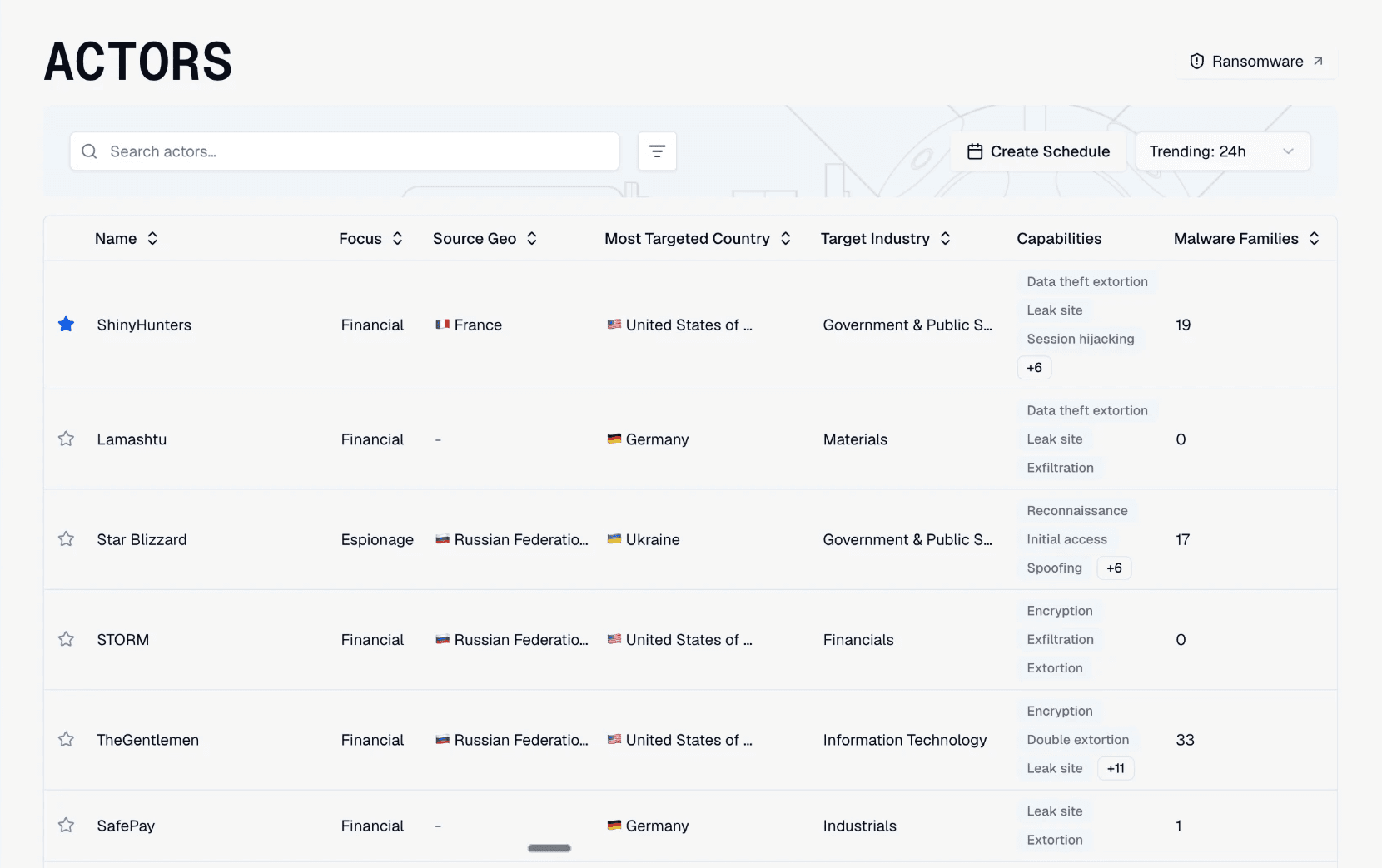The image size is (1382, 868).
Task: Click the Information Technology industry cell
Action: (905, 740)
